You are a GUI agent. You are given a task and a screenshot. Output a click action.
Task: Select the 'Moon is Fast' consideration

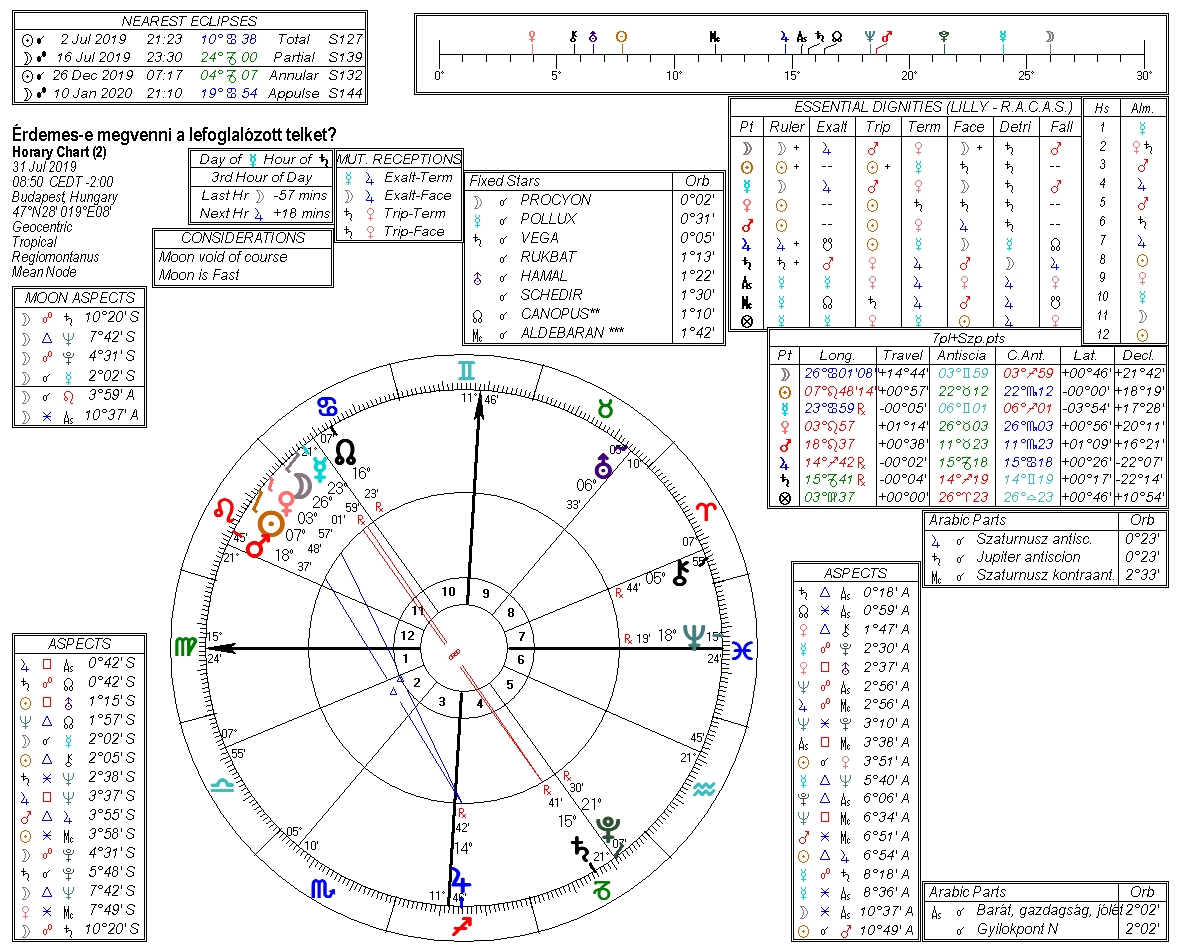pos(199,275)
